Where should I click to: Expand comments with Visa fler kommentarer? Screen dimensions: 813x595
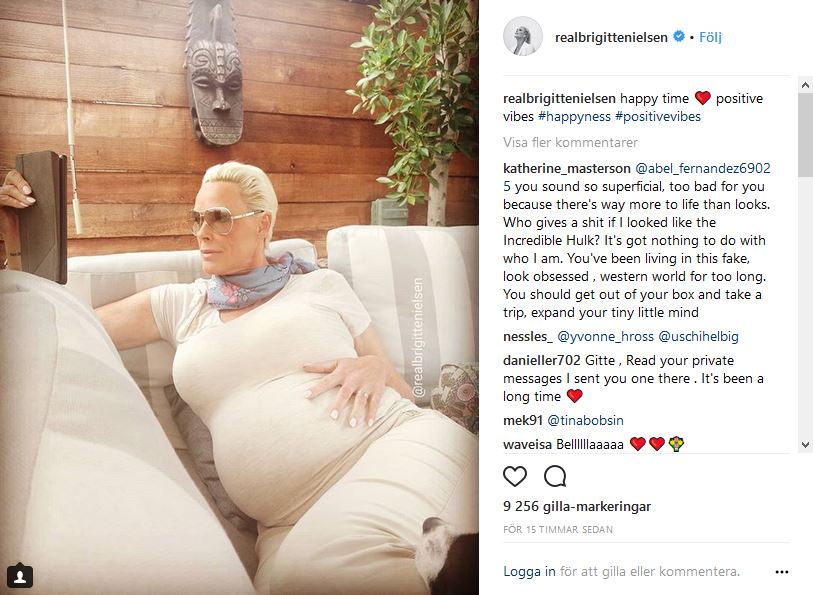coord(570,142)
